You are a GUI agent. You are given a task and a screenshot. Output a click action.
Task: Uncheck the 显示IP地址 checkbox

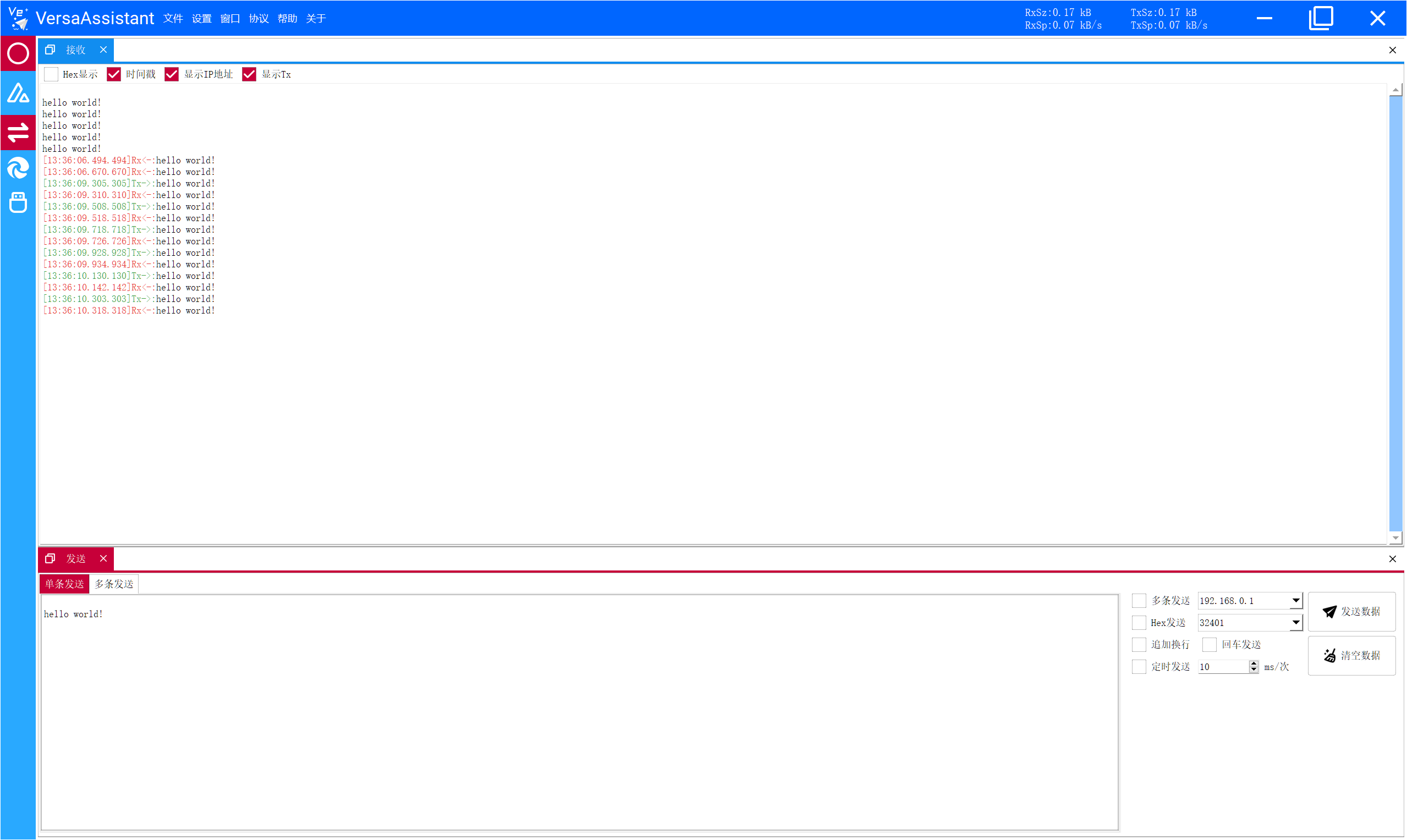click(x=172, y=74)
